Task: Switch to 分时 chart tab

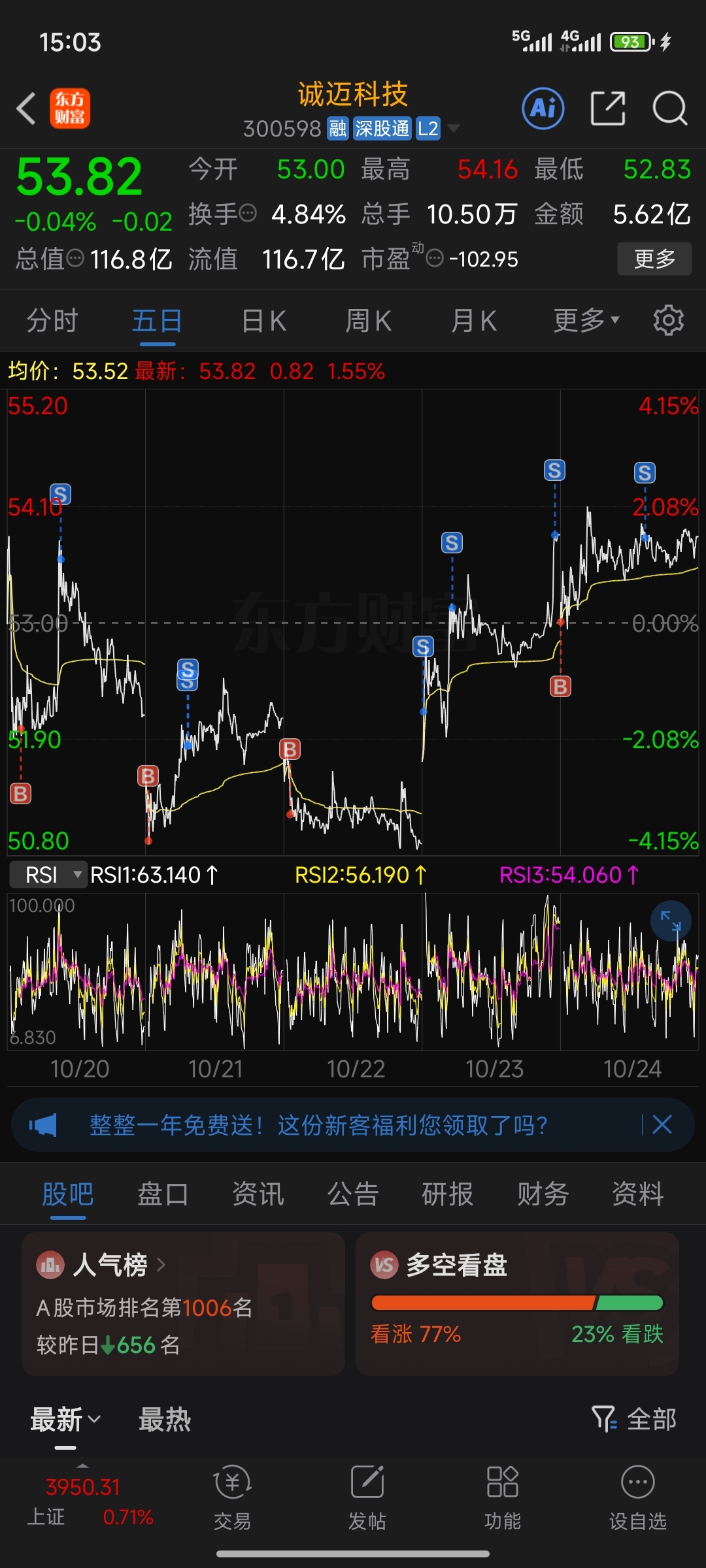Action: [52, 320]
